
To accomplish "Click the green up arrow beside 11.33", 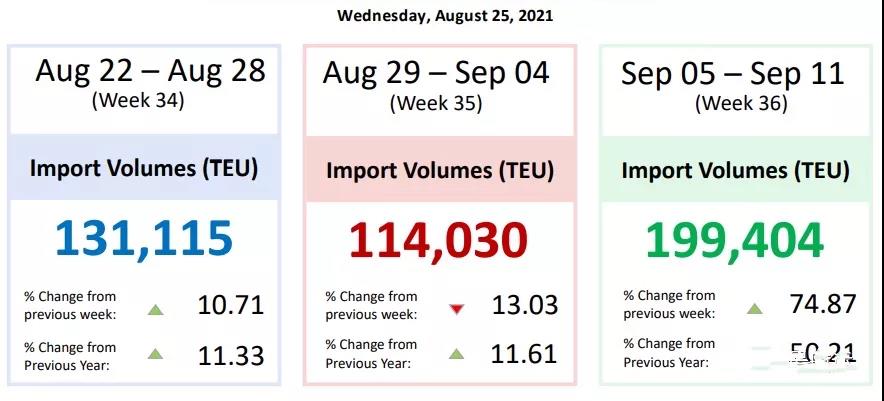I will pos(155,353).
